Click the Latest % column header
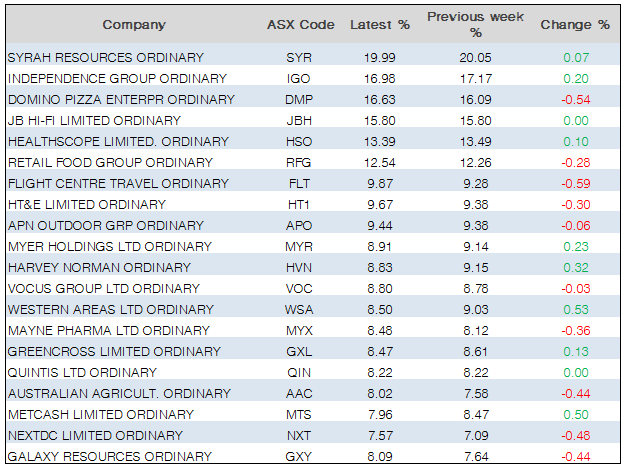The image size is (624, 473). point(379,25)
